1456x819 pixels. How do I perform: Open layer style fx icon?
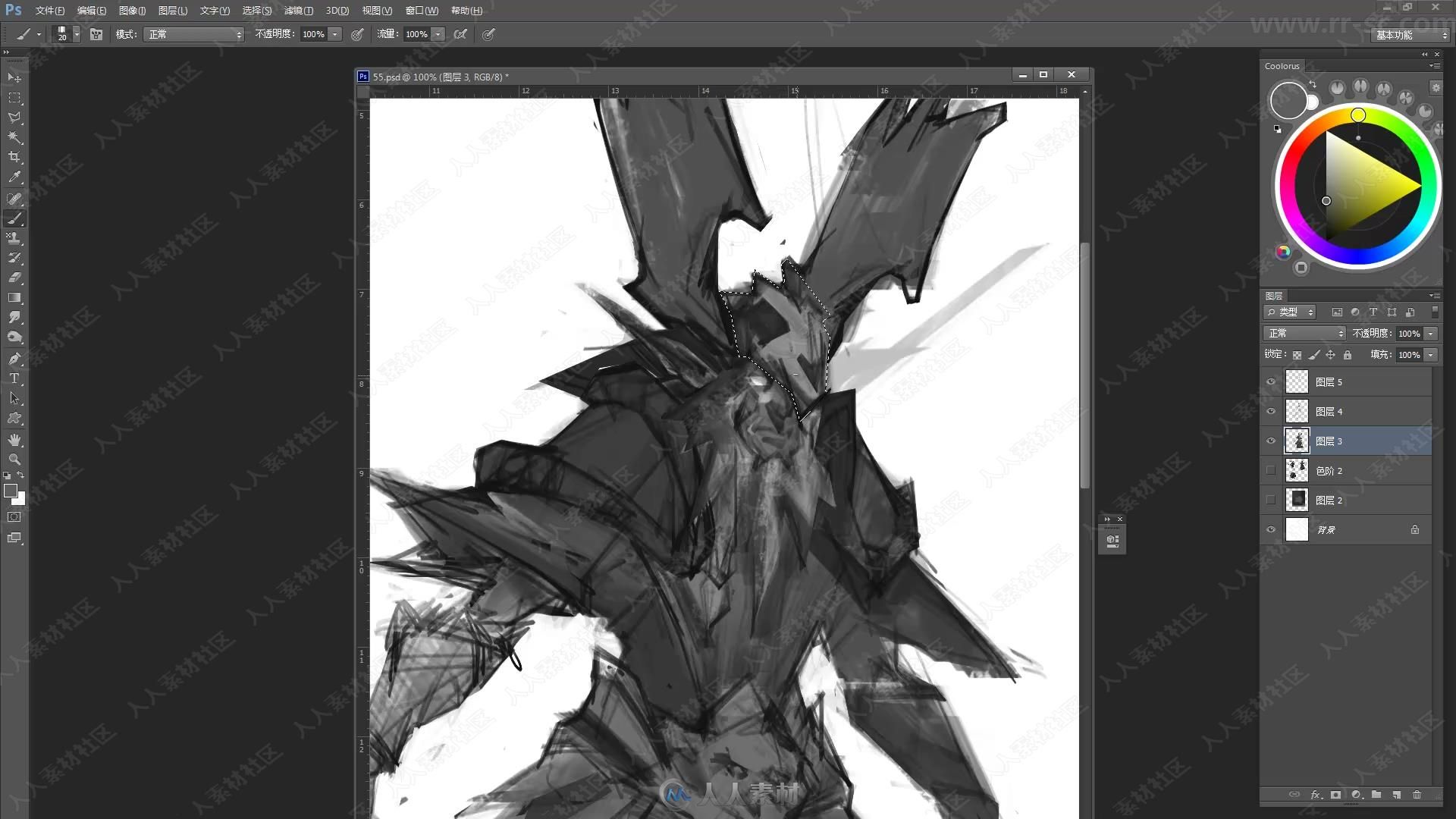1316,795
